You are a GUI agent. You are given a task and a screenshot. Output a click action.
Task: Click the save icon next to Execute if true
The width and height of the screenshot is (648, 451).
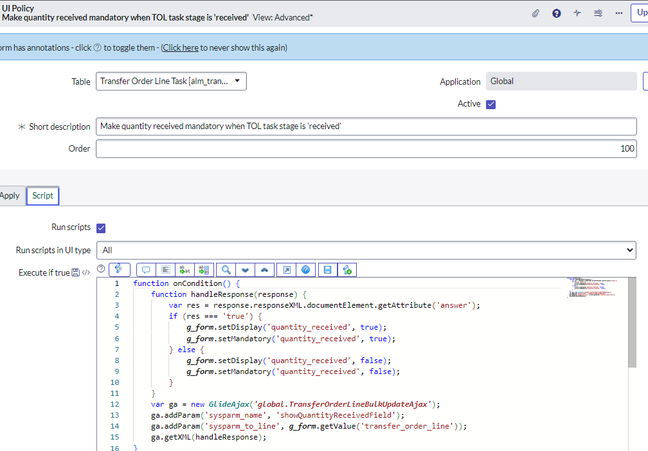click(x=76, y=272)
